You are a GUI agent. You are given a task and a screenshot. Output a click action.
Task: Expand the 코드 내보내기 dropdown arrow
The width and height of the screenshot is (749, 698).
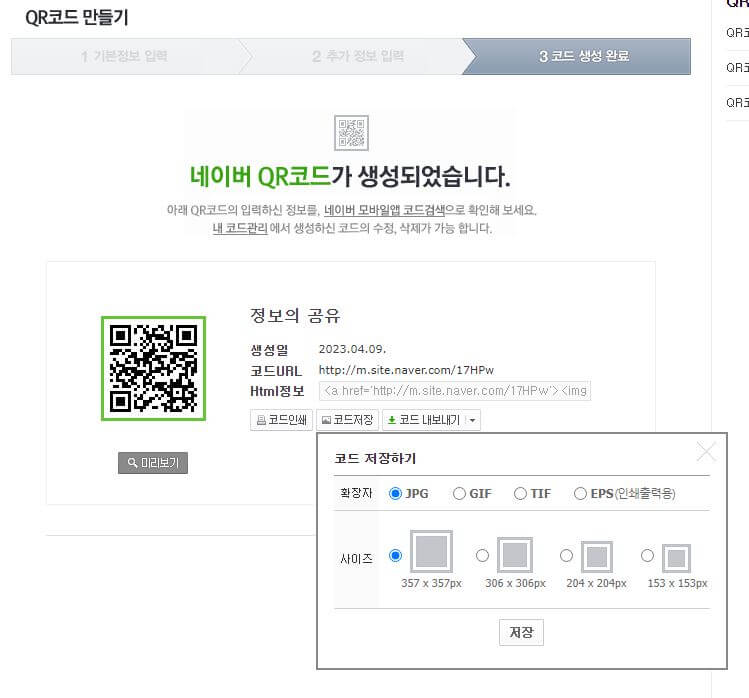(x=472, y=420)
